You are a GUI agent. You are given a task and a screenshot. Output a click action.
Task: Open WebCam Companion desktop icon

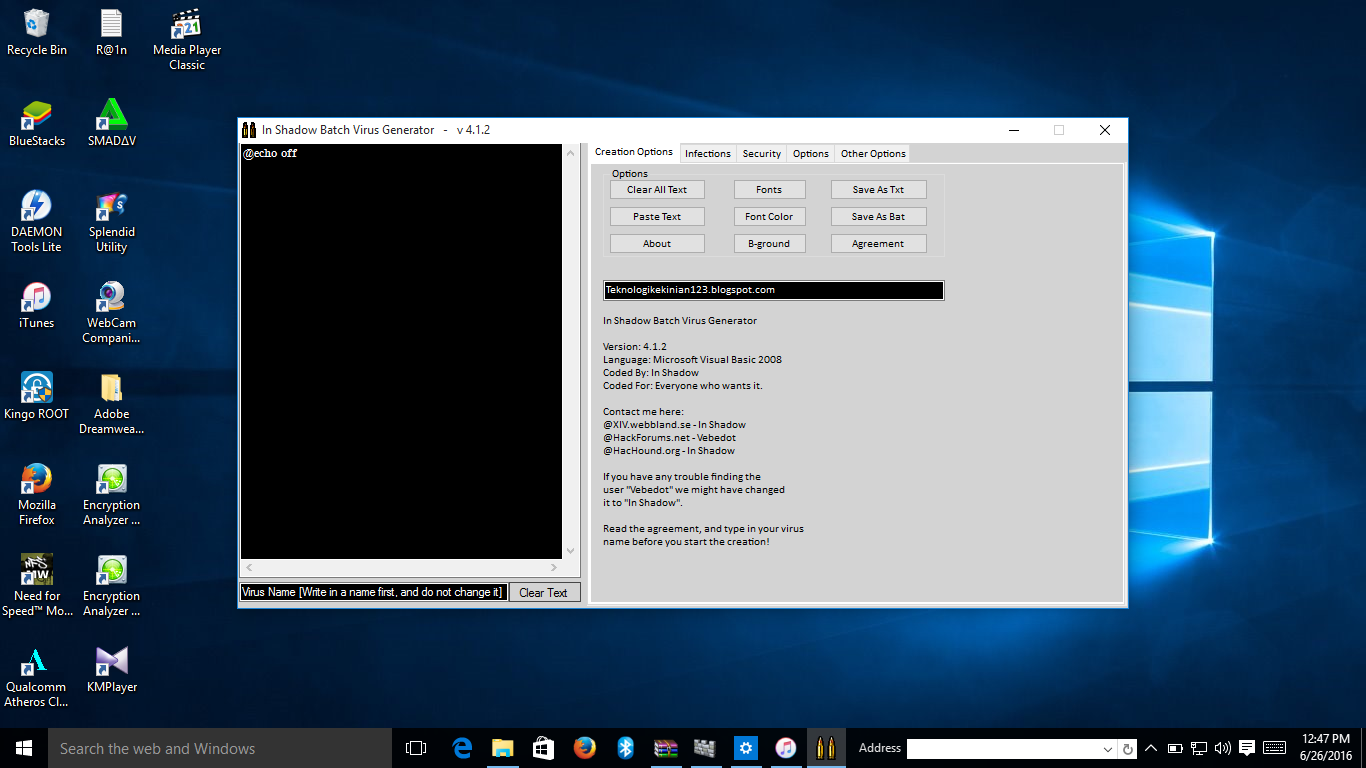111,313
